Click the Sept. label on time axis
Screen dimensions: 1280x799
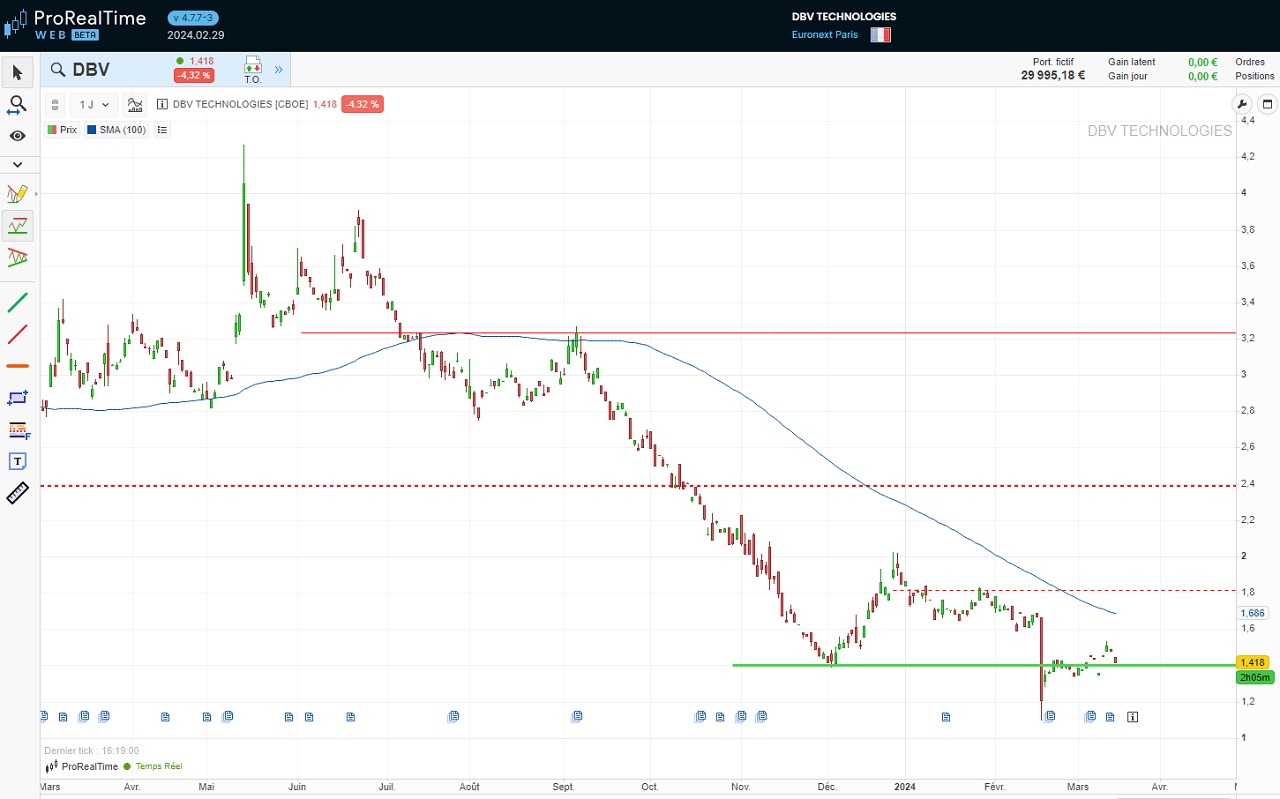click(563, 787)
